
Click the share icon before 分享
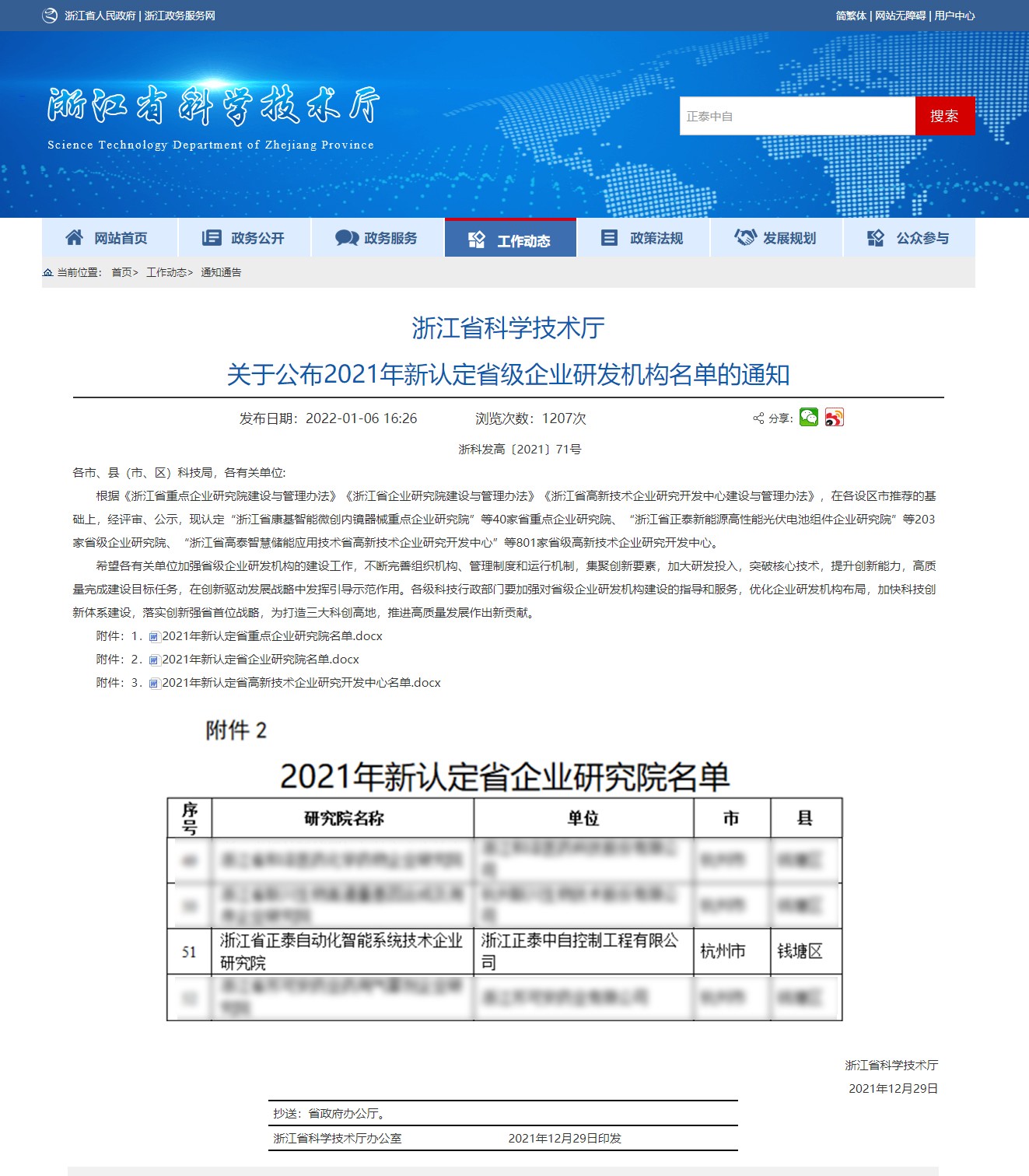pos(758,418)
